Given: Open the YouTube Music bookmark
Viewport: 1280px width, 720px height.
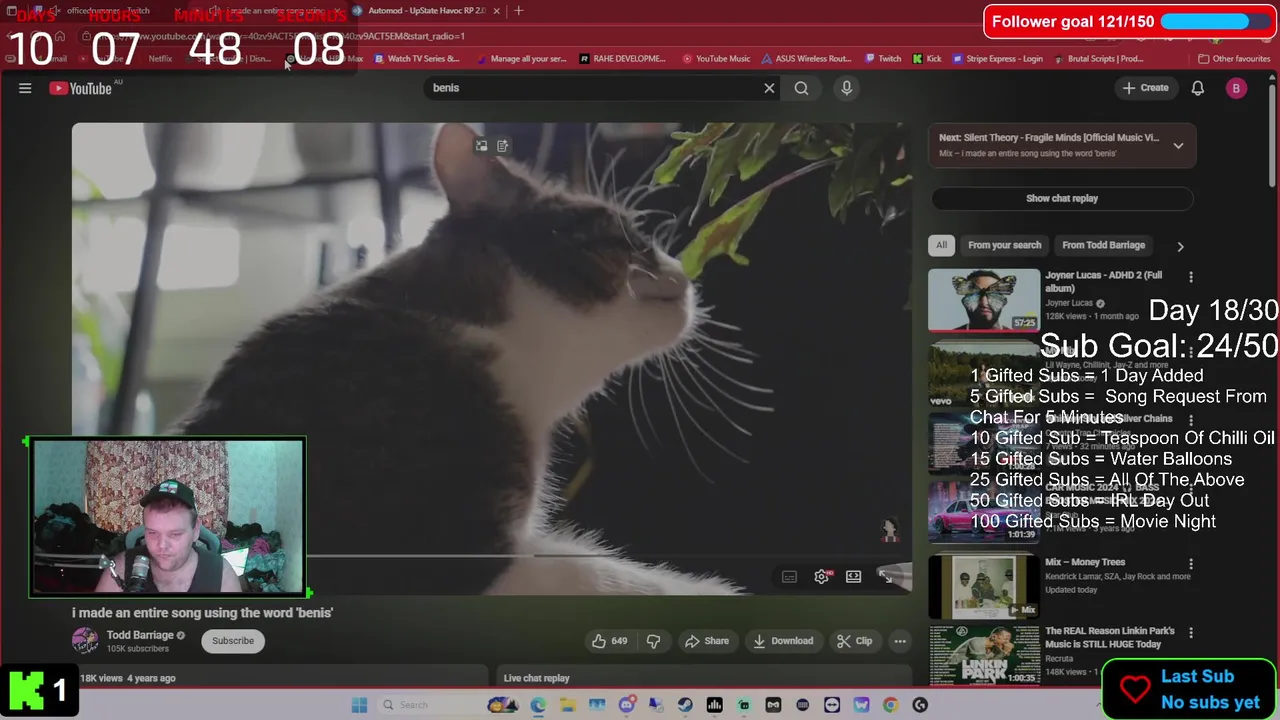Looking at the screenshot, I should [x=717, y=59].
